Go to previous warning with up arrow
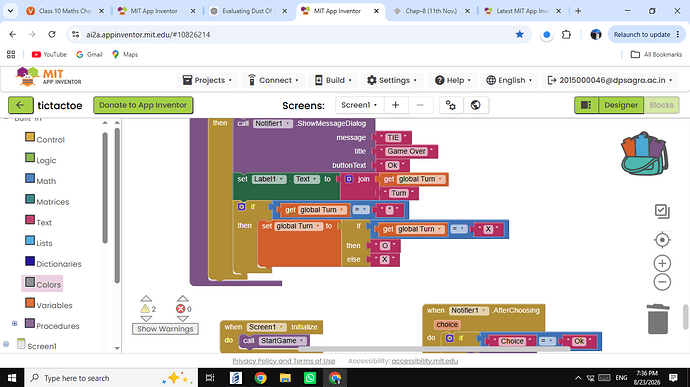The height and width of the screenshot is (387, 690). (146, 299)
